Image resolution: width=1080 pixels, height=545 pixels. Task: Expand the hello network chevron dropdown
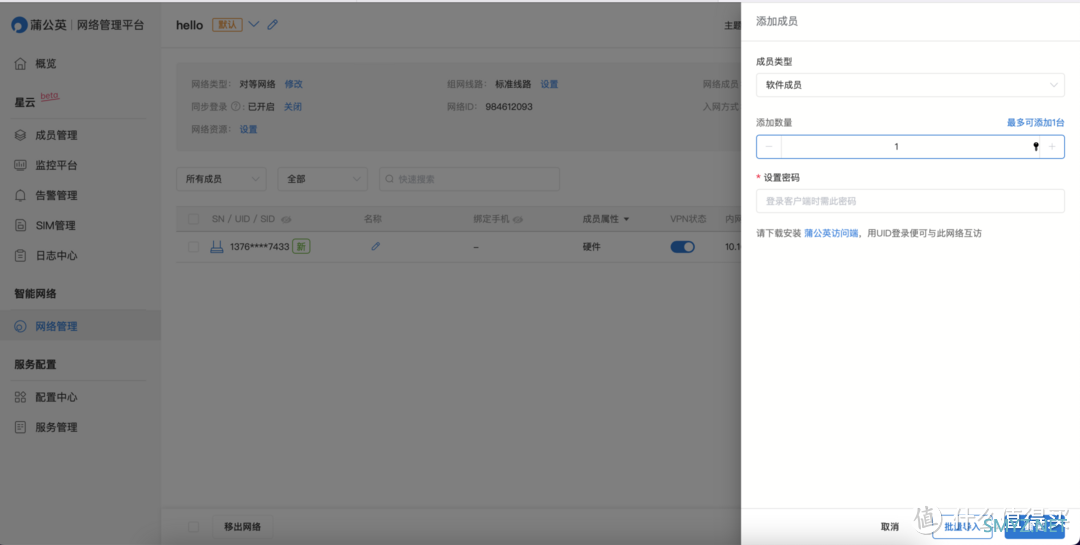[x=253, y=24]
